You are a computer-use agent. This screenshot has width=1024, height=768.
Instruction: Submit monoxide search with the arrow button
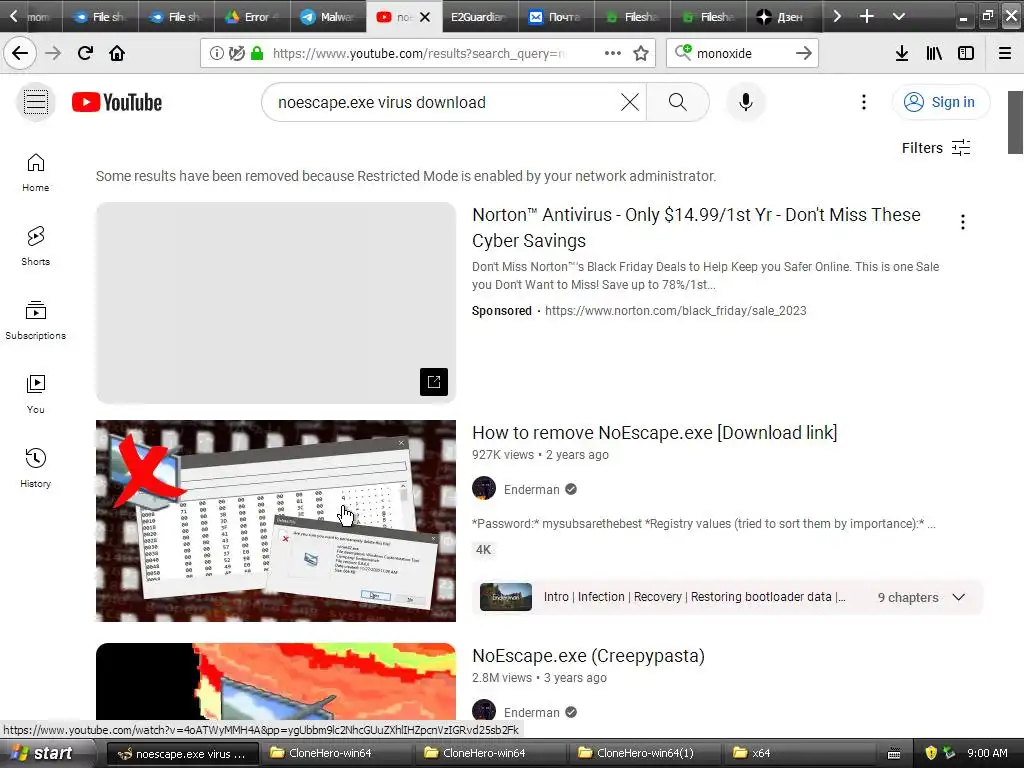click(804, 54)
